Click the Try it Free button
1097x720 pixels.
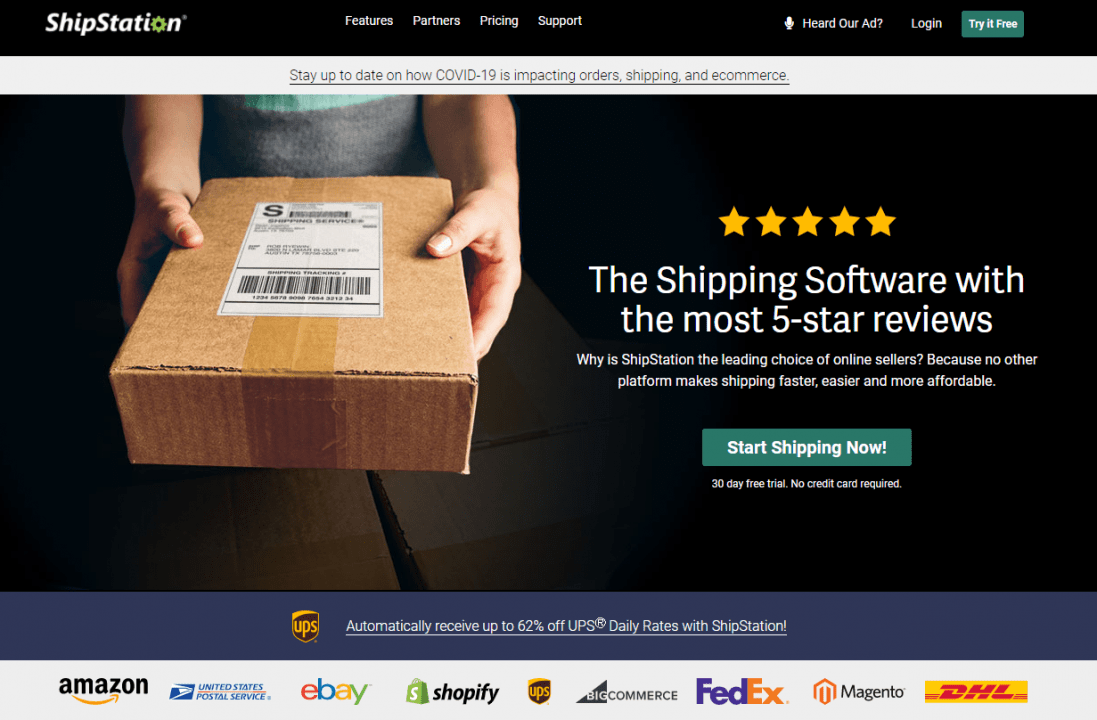tap(992, 24)
